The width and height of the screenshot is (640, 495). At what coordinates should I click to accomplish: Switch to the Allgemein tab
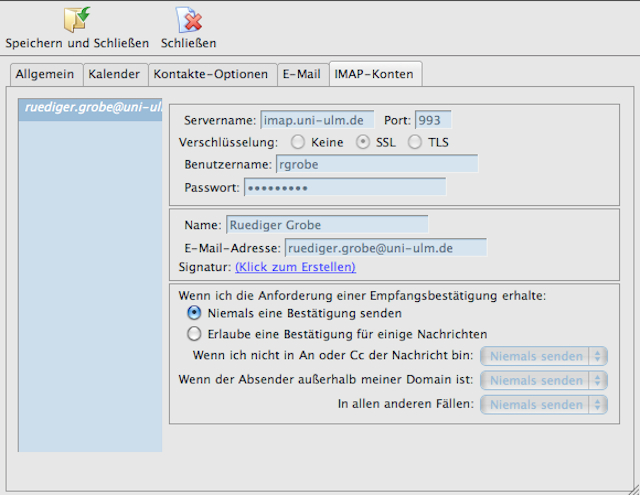(x=46, y=74)
